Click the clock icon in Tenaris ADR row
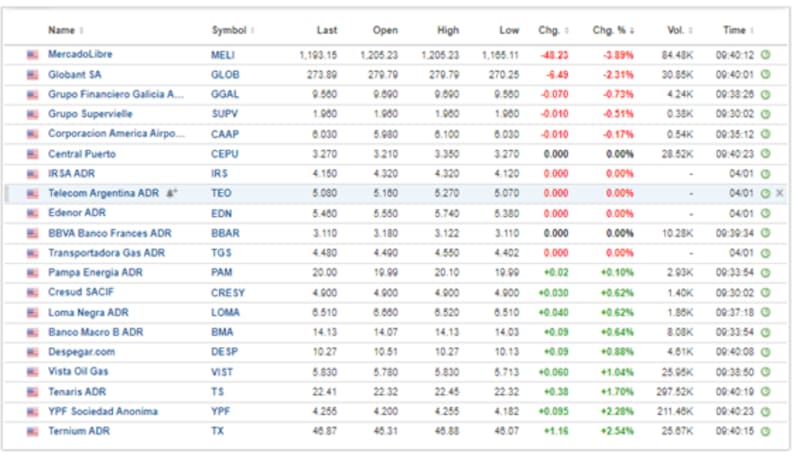 coord(765,391)
